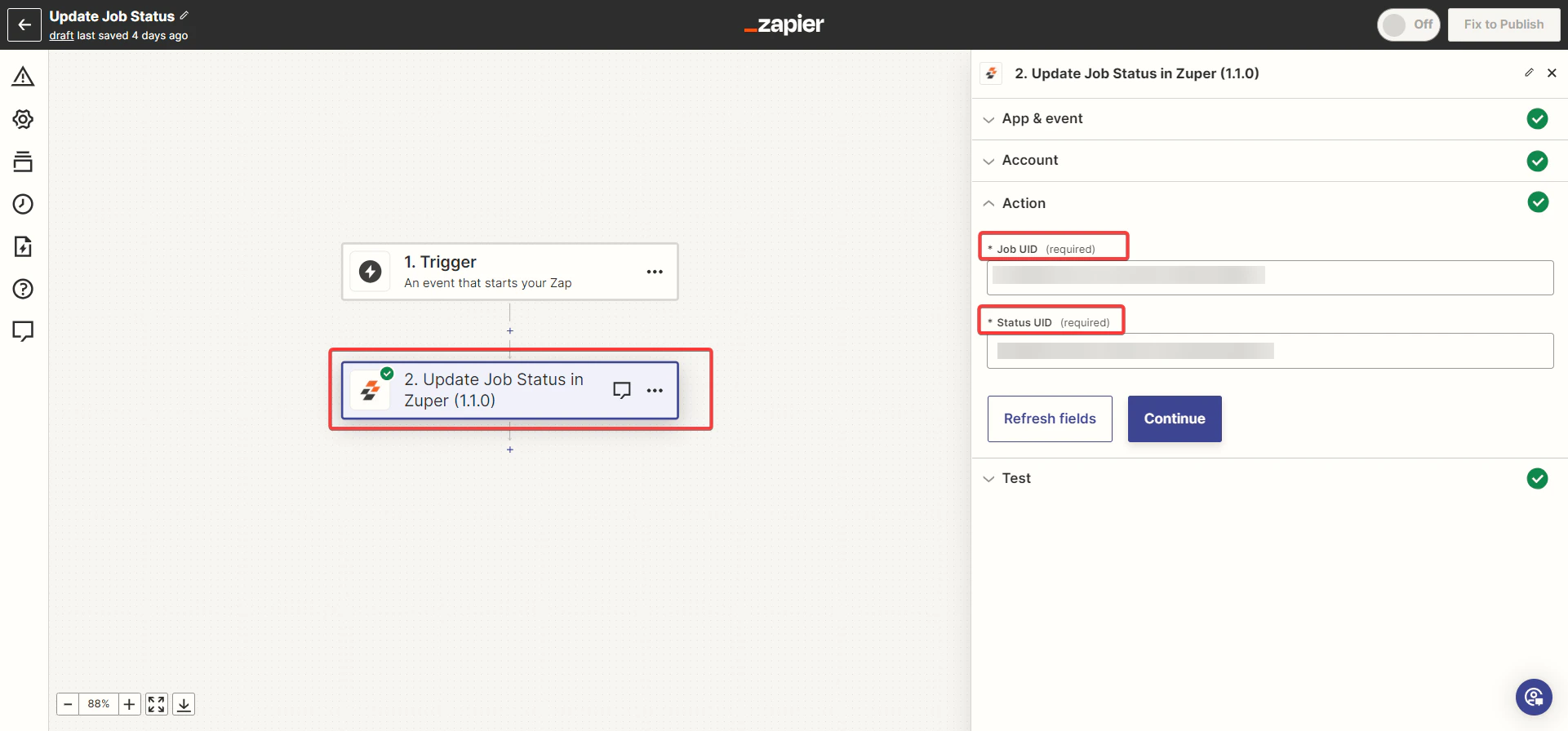Open step 2 more options menu
The height and width of the screenshot is (731, 1568).
pos(655,390)
